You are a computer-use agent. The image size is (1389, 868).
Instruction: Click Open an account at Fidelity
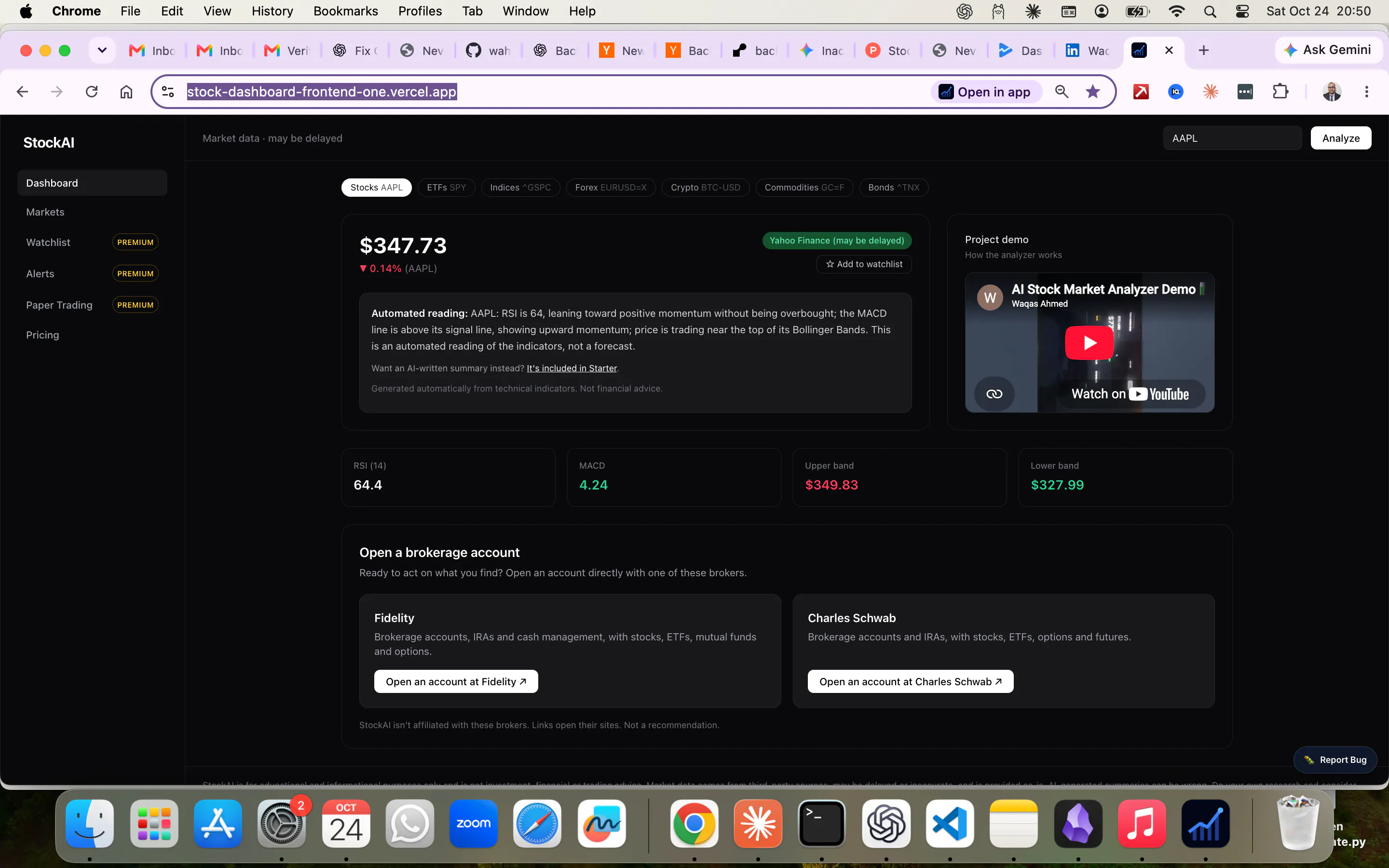point(456,681)
